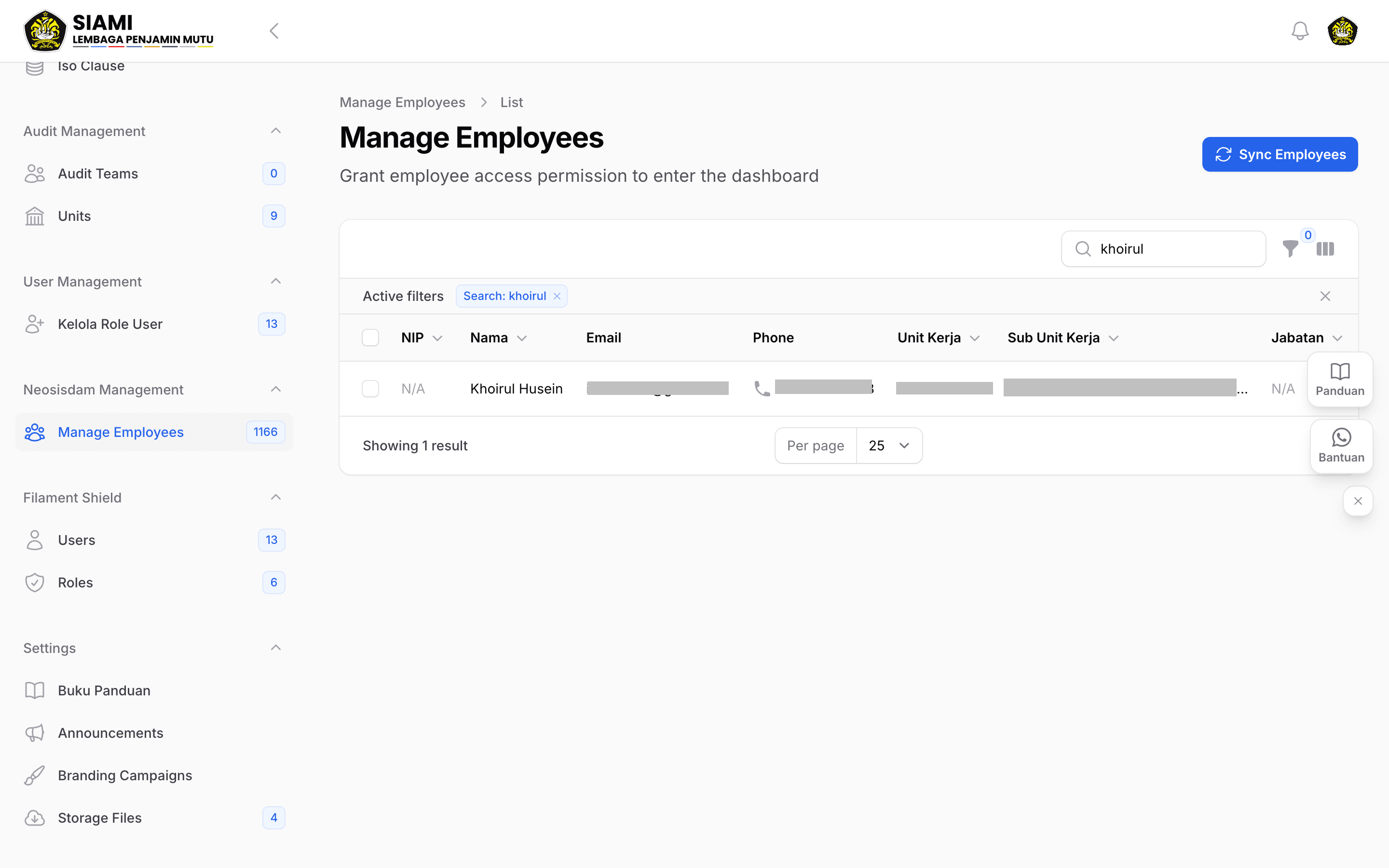Viewport: 1389px width, 868px height.
Task: Open Manage Employees in sidebar
Action: point(154,432)
